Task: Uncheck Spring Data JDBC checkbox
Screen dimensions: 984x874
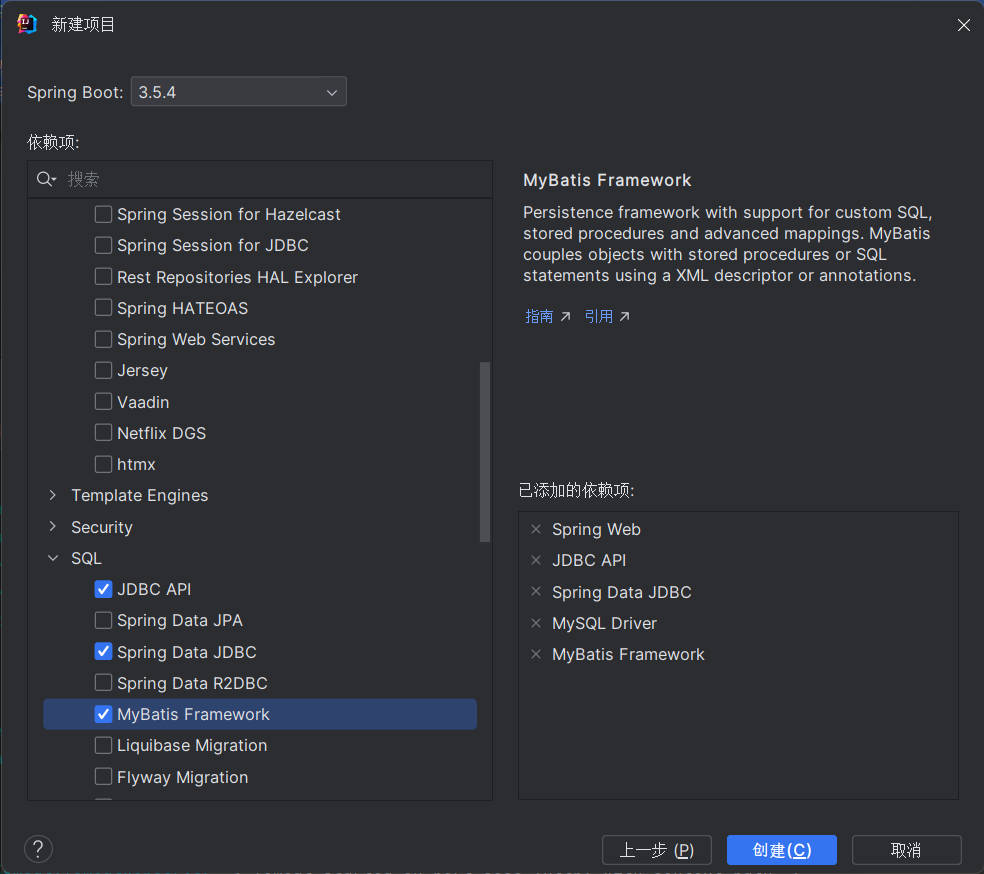Action: (104, 651)
